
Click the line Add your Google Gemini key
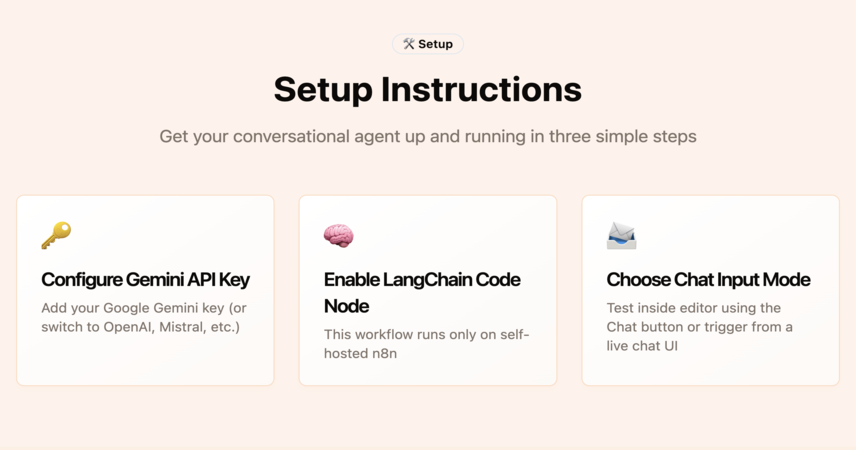click(144, 308)
